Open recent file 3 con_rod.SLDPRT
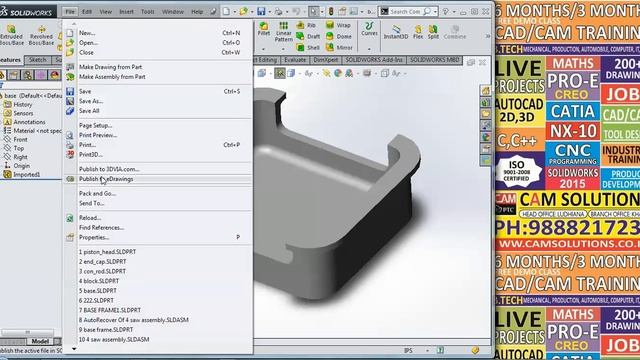The width and height of the screenshot is (640, 360). point(158,271)
